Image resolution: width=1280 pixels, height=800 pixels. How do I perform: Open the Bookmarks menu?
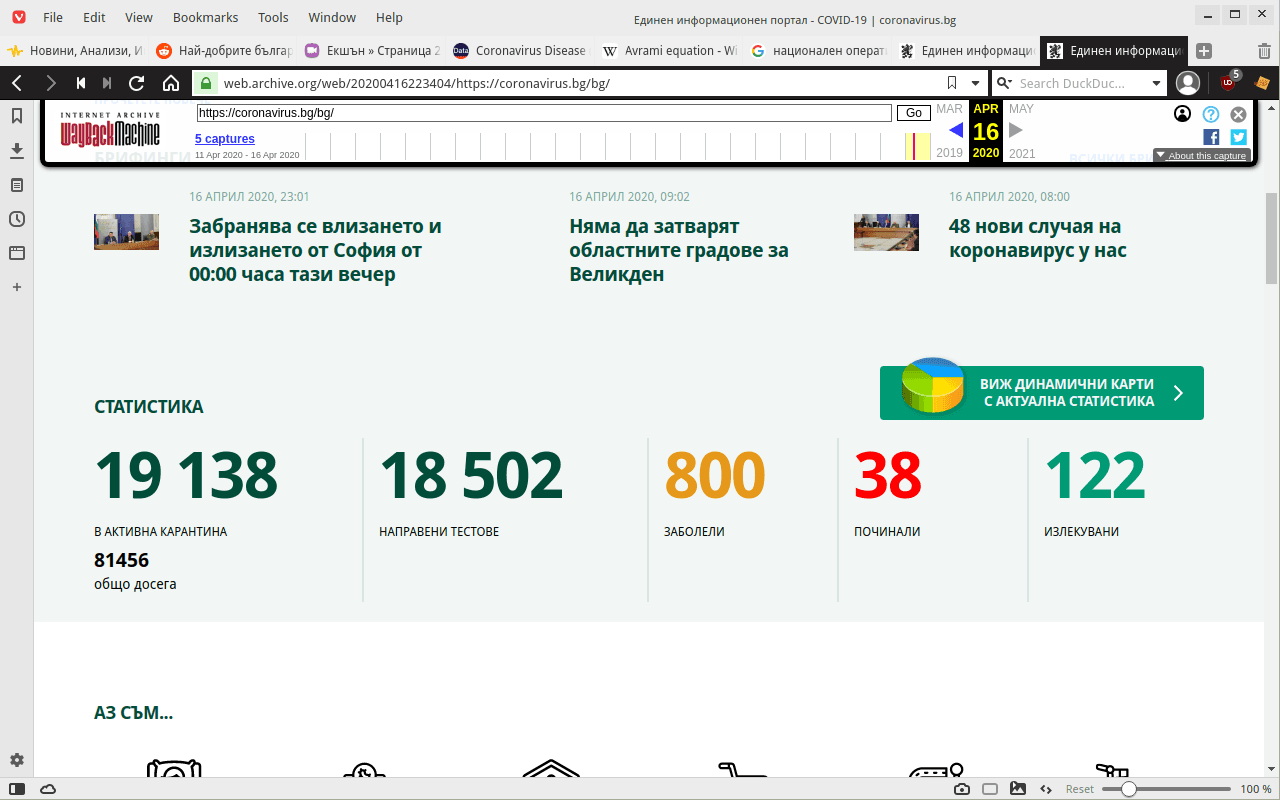coord(207,17)
